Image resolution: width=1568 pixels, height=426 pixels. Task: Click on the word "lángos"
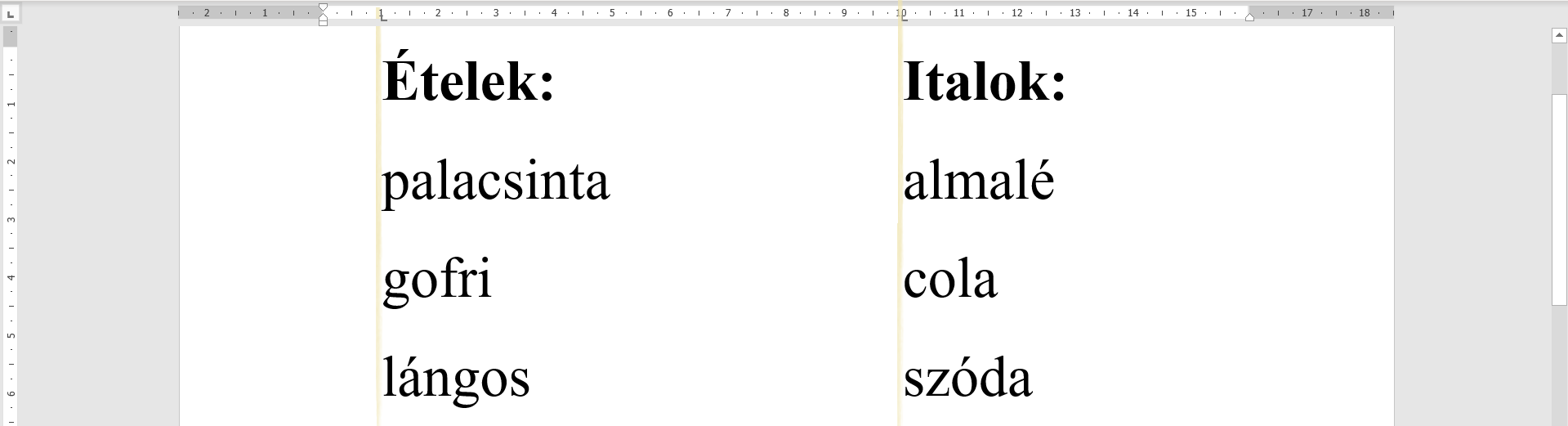pyautogui.click(x=456, y=379)
